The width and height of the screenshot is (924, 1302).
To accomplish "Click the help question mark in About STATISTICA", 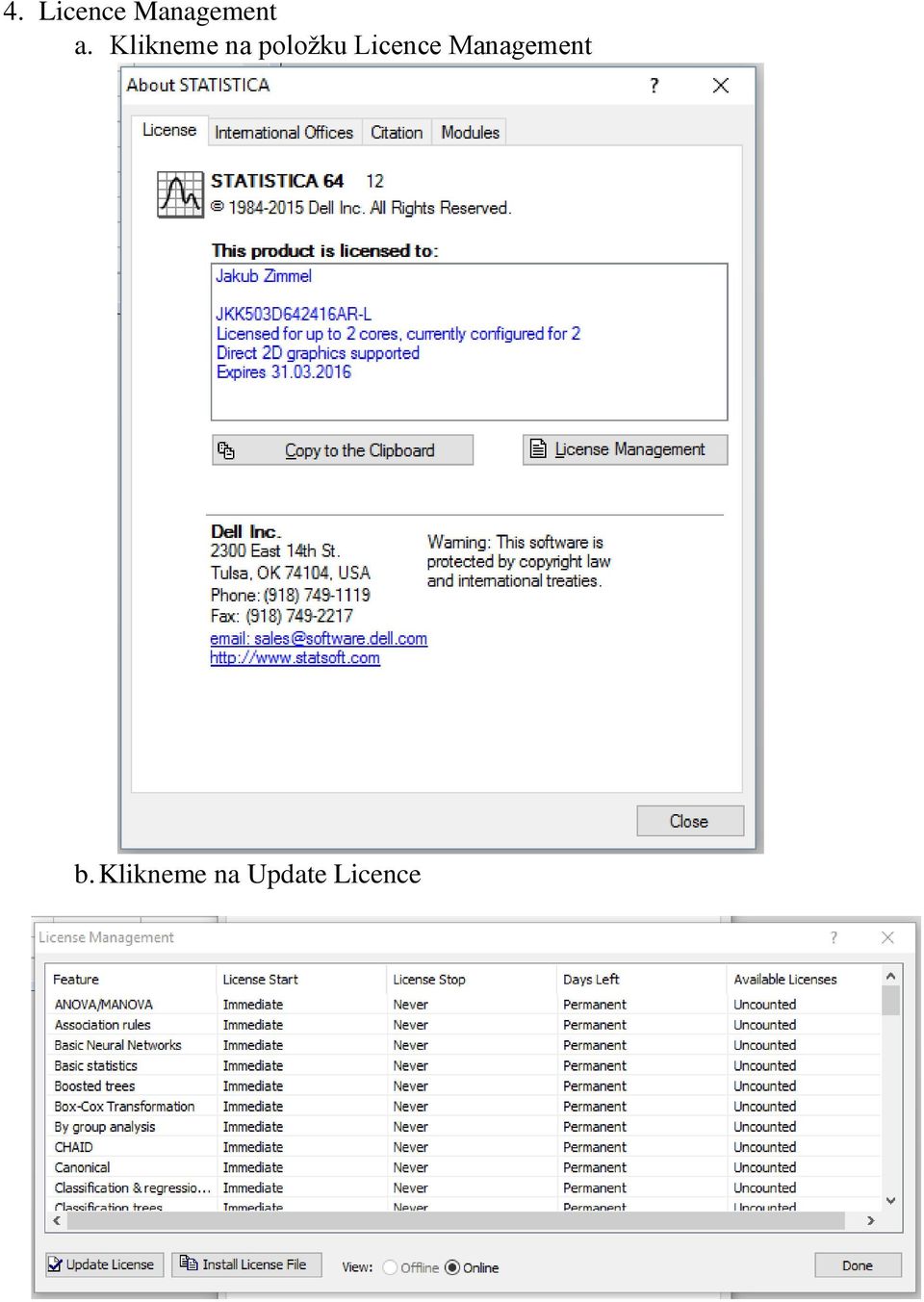I will point(654,86).
